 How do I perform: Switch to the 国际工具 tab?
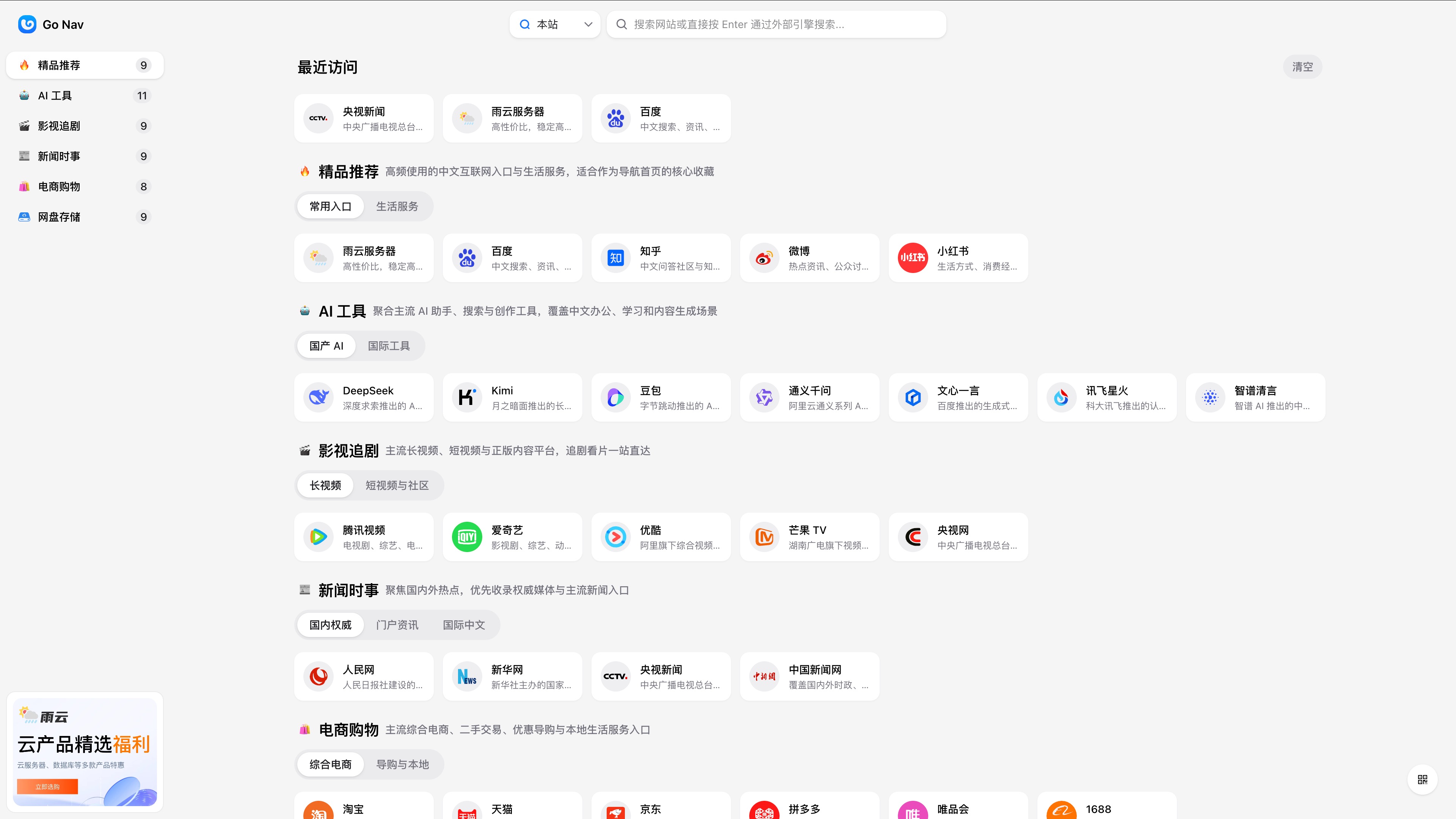pos(389,346)
